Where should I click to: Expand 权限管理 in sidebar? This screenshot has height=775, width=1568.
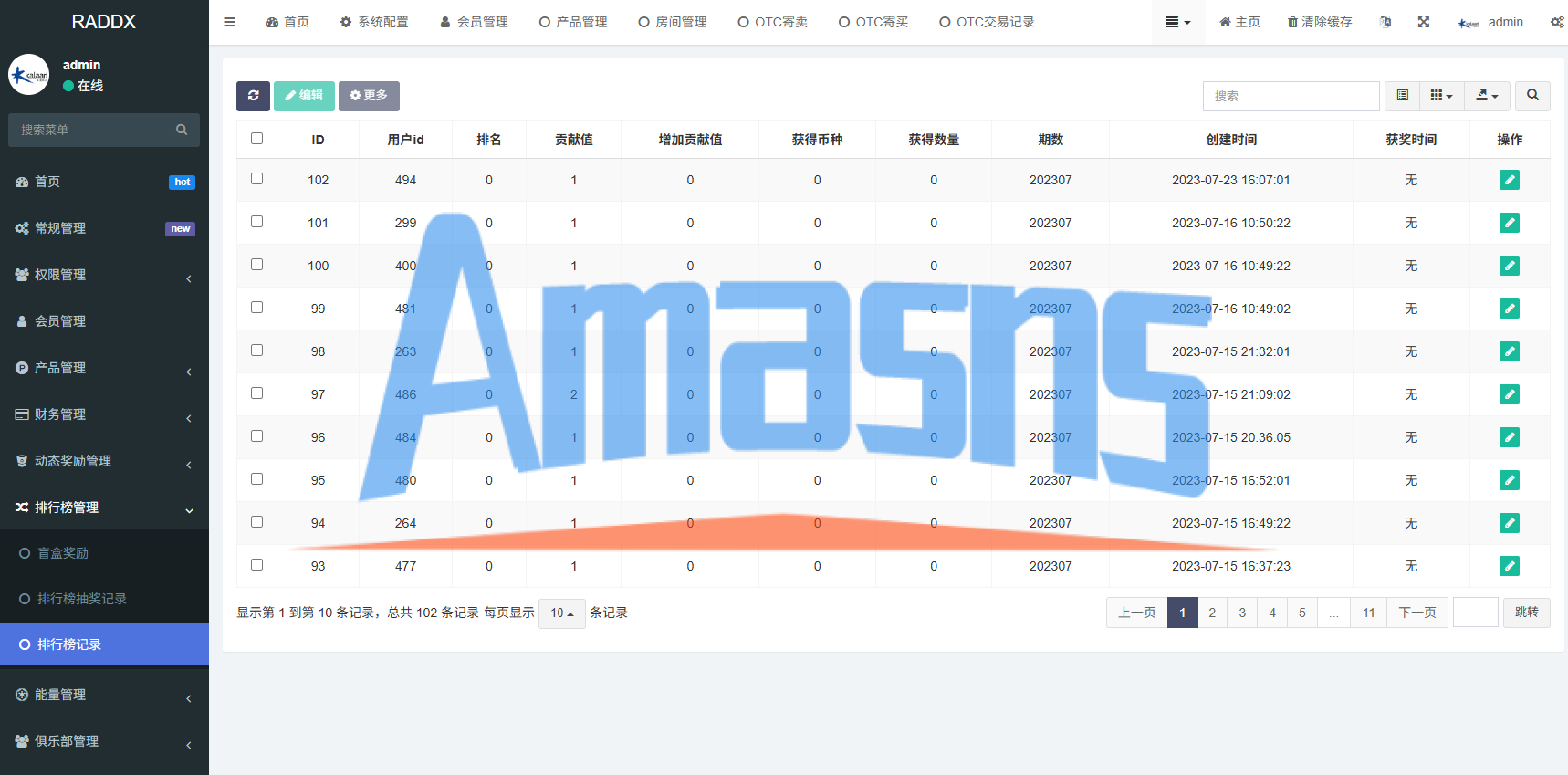click(104, 275)
